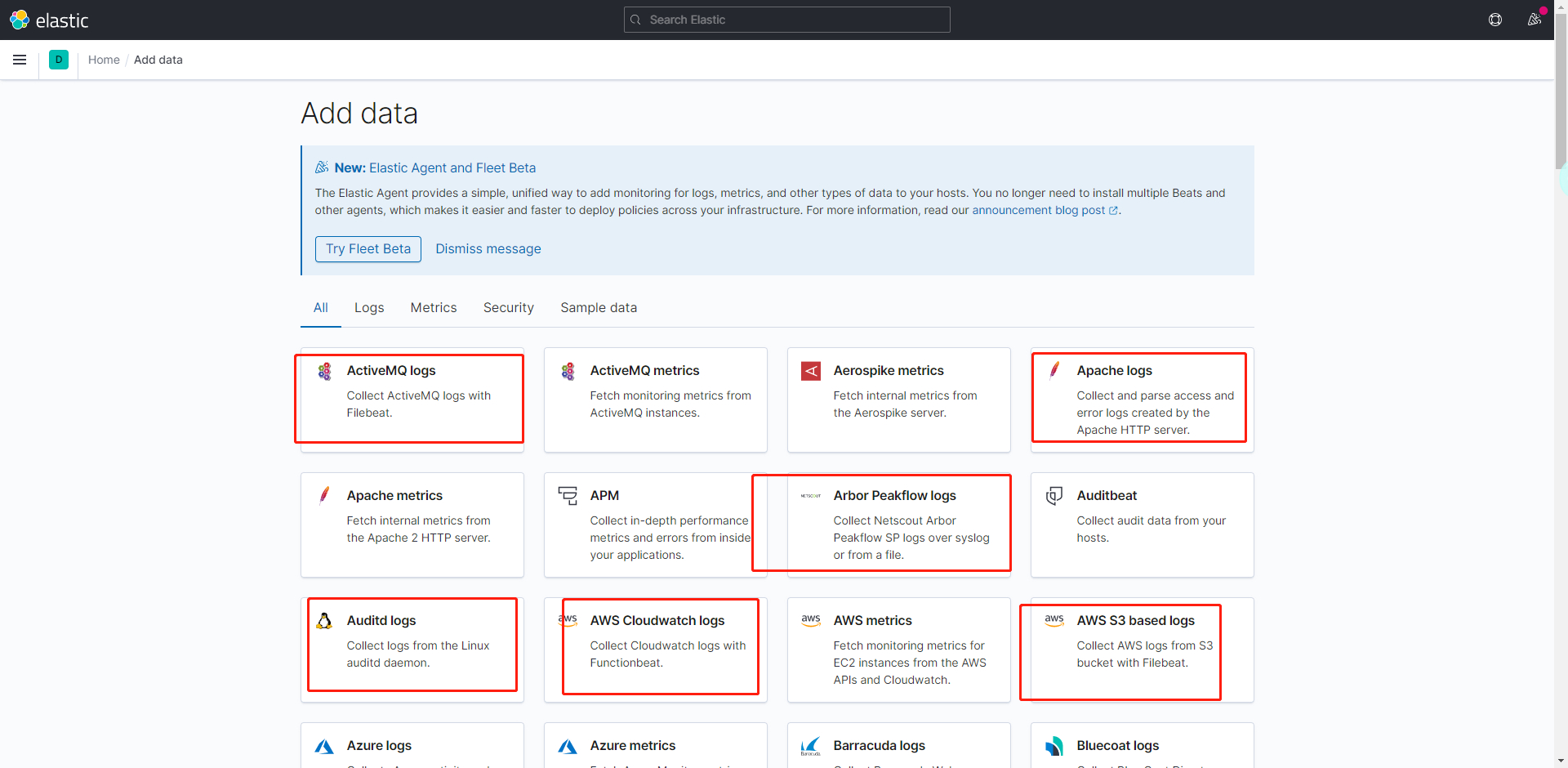Screen dimensions: 1568x768
Task: Open the AWS Cloudwatch logs card title
Action: [x=657, y=620]
